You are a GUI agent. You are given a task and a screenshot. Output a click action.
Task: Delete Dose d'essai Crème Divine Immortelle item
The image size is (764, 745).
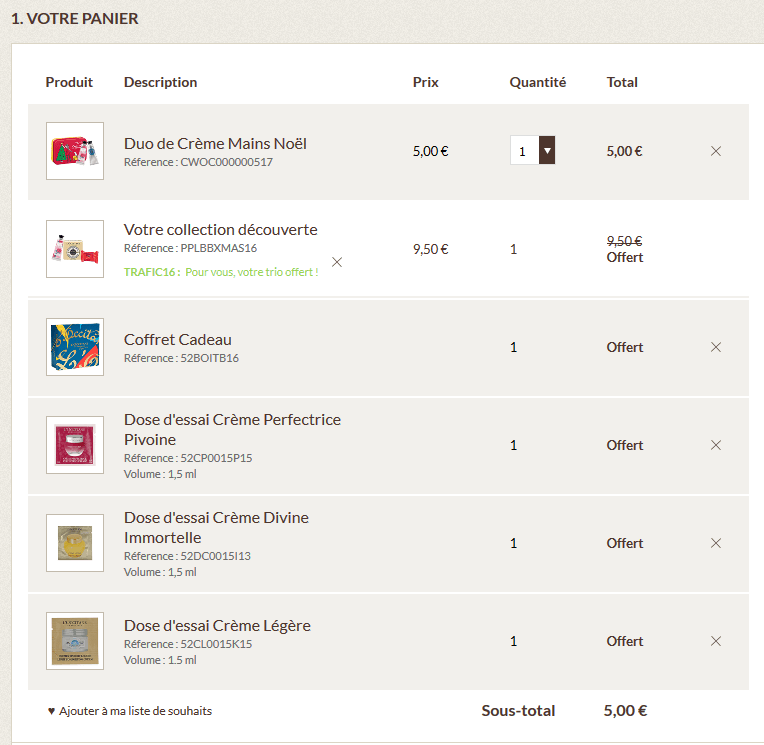(716, 543)
